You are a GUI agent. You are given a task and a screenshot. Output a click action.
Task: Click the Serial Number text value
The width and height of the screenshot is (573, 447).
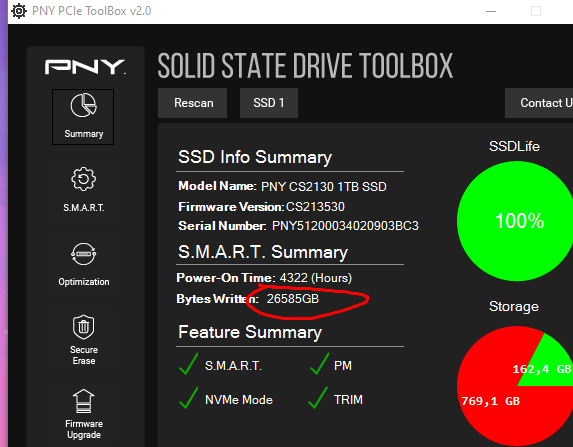pyautogui.click(x=345, y=226)
